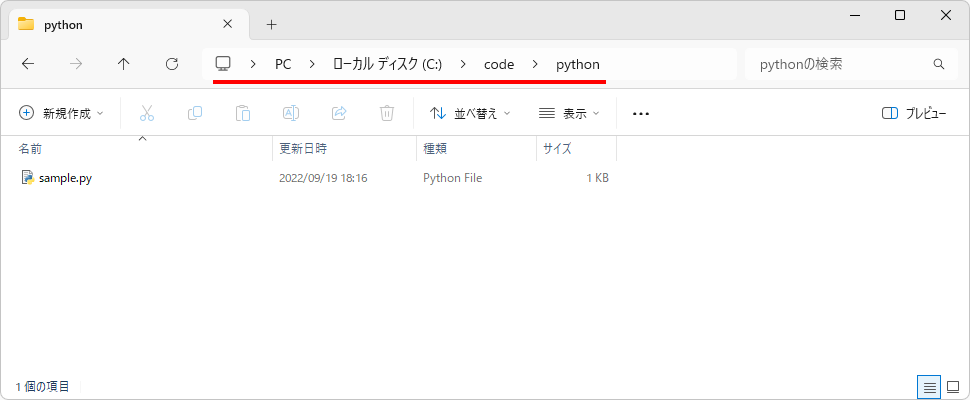Toggle the プレビュー preview pane
The width and height of the screenshot is (970, 400).
914,113
